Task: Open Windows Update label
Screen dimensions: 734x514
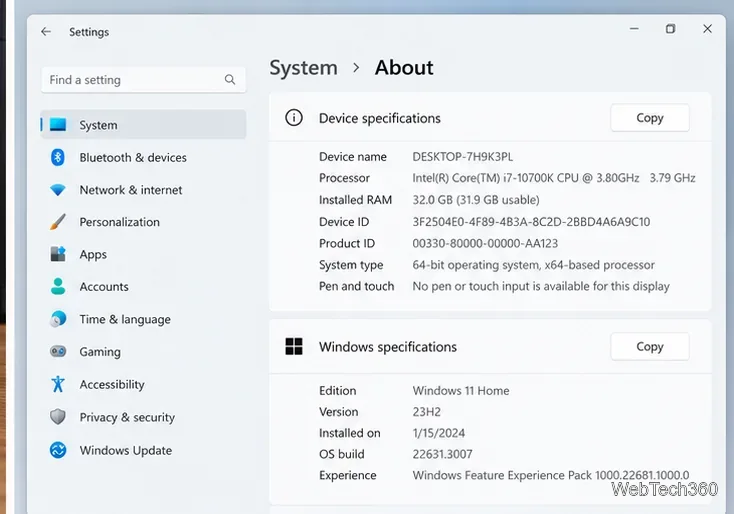Action: [x=125, y=450]
